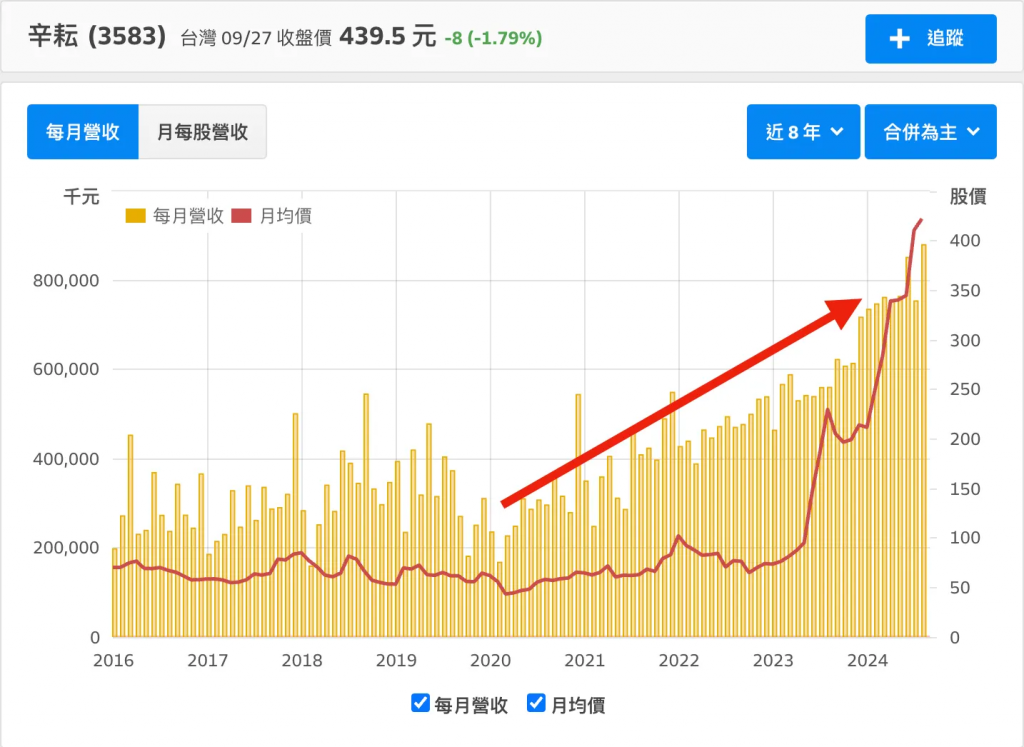This screenshot has height=747, width=1024.
Task: Uncheck the 月均價 checkbox below chart
Action: coord(536,703)
